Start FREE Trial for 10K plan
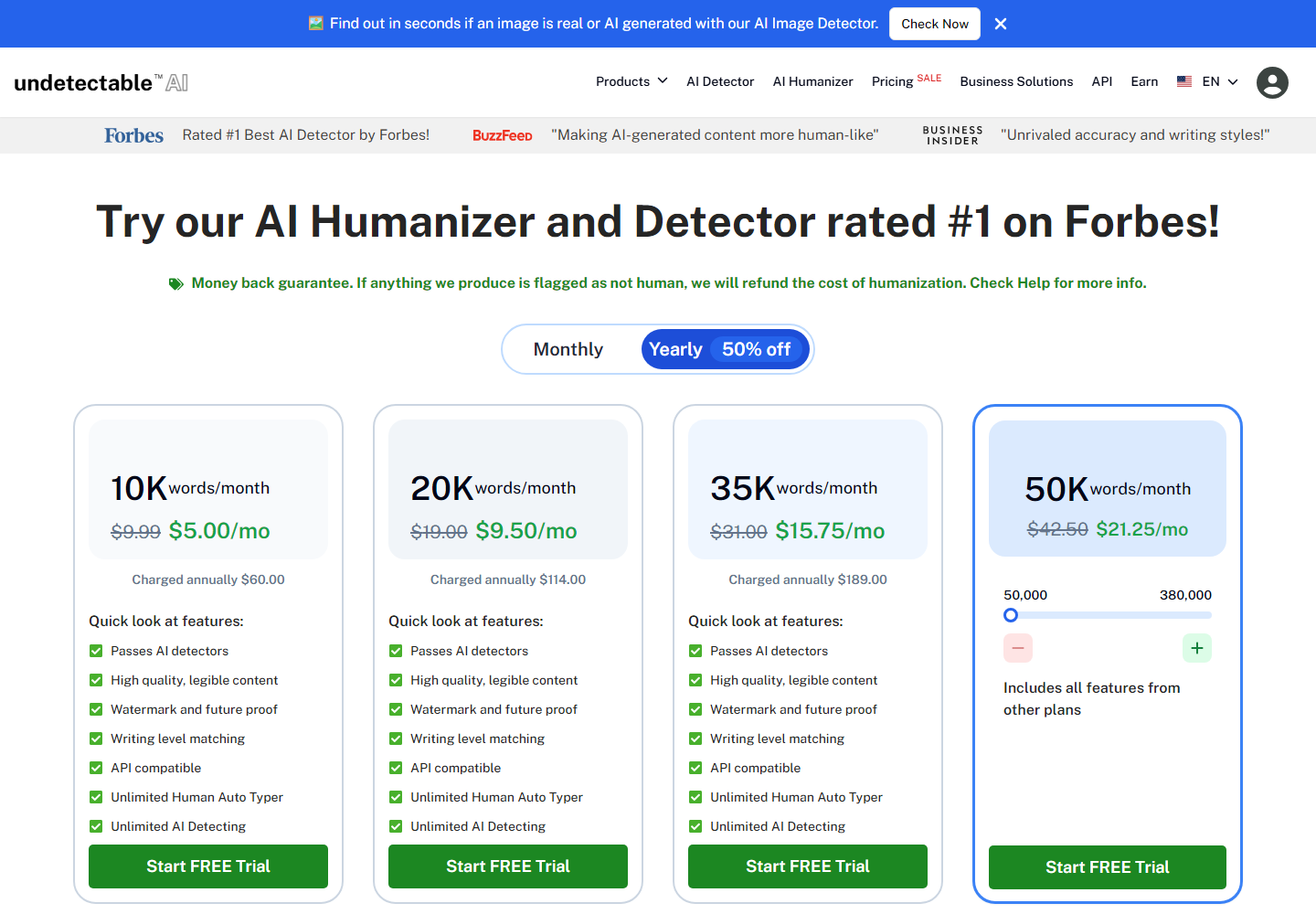 pos(208,866)
